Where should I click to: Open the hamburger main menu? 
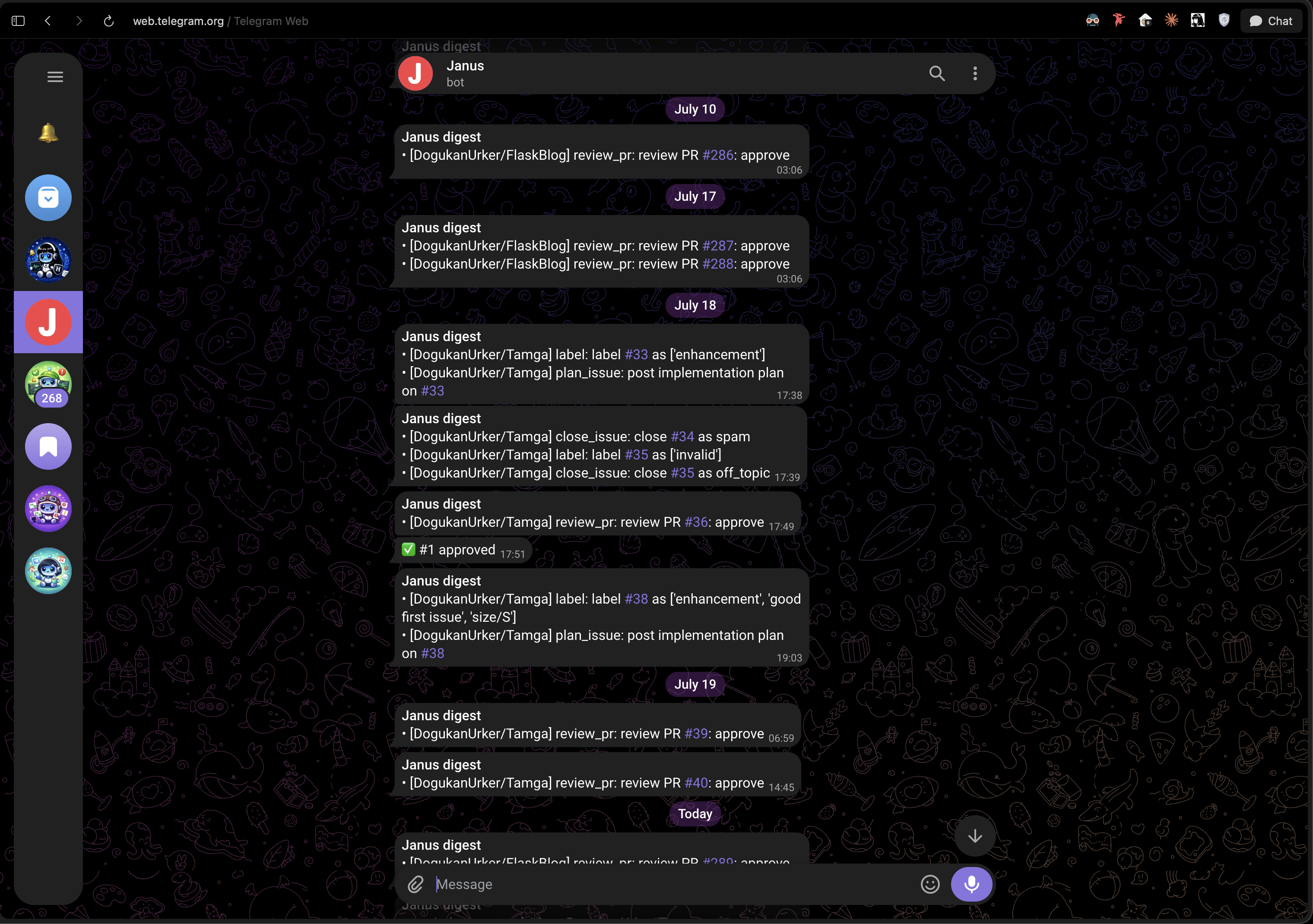[x=55, y=76]
